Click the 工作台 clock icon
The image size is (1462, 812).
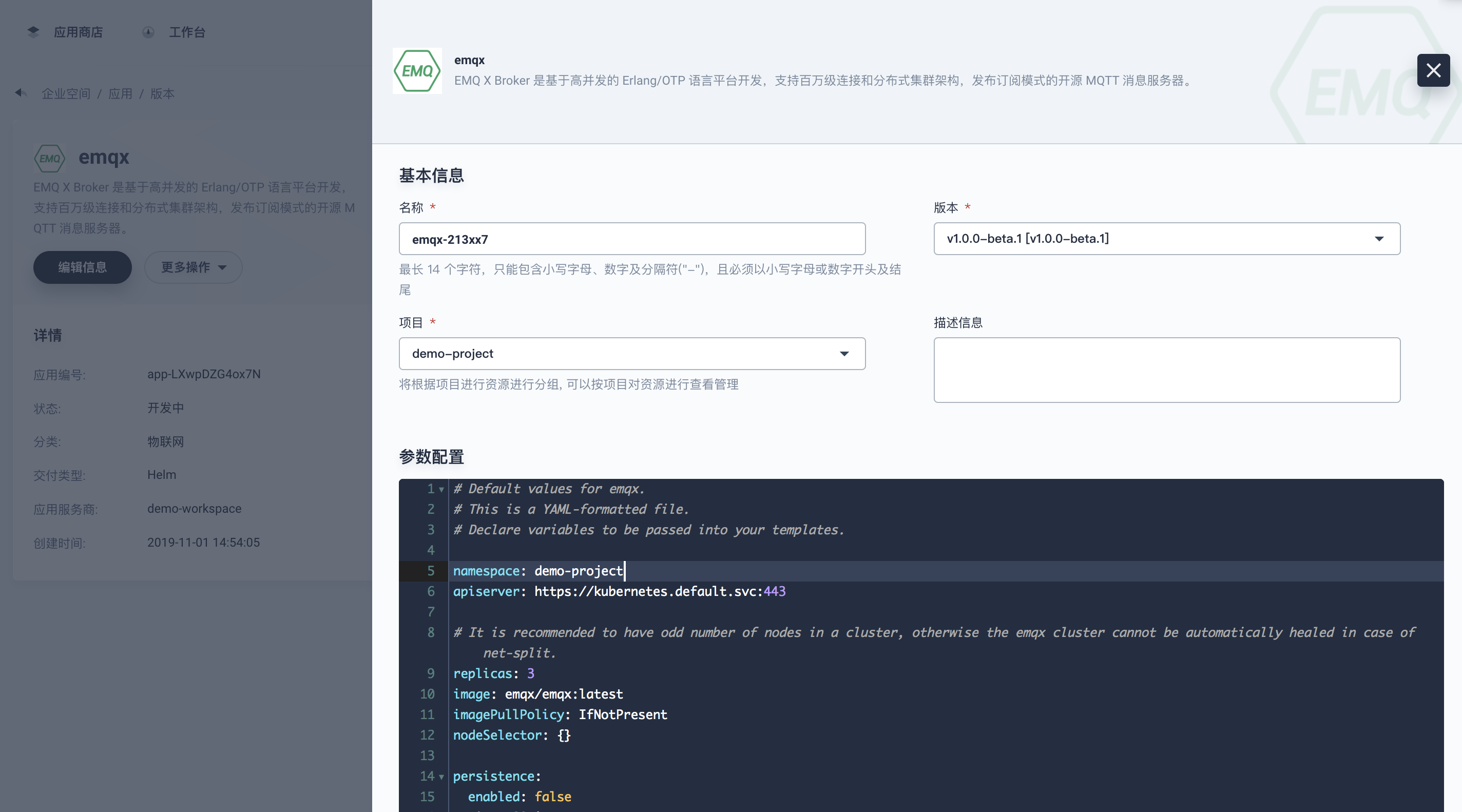[x=147, y=32]
